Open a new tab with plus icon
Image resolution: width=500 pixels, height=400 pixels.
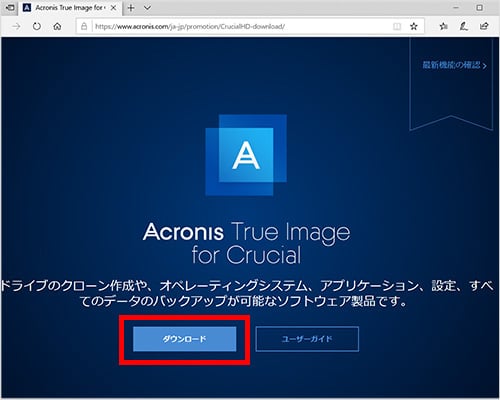[x=131, y=8]
